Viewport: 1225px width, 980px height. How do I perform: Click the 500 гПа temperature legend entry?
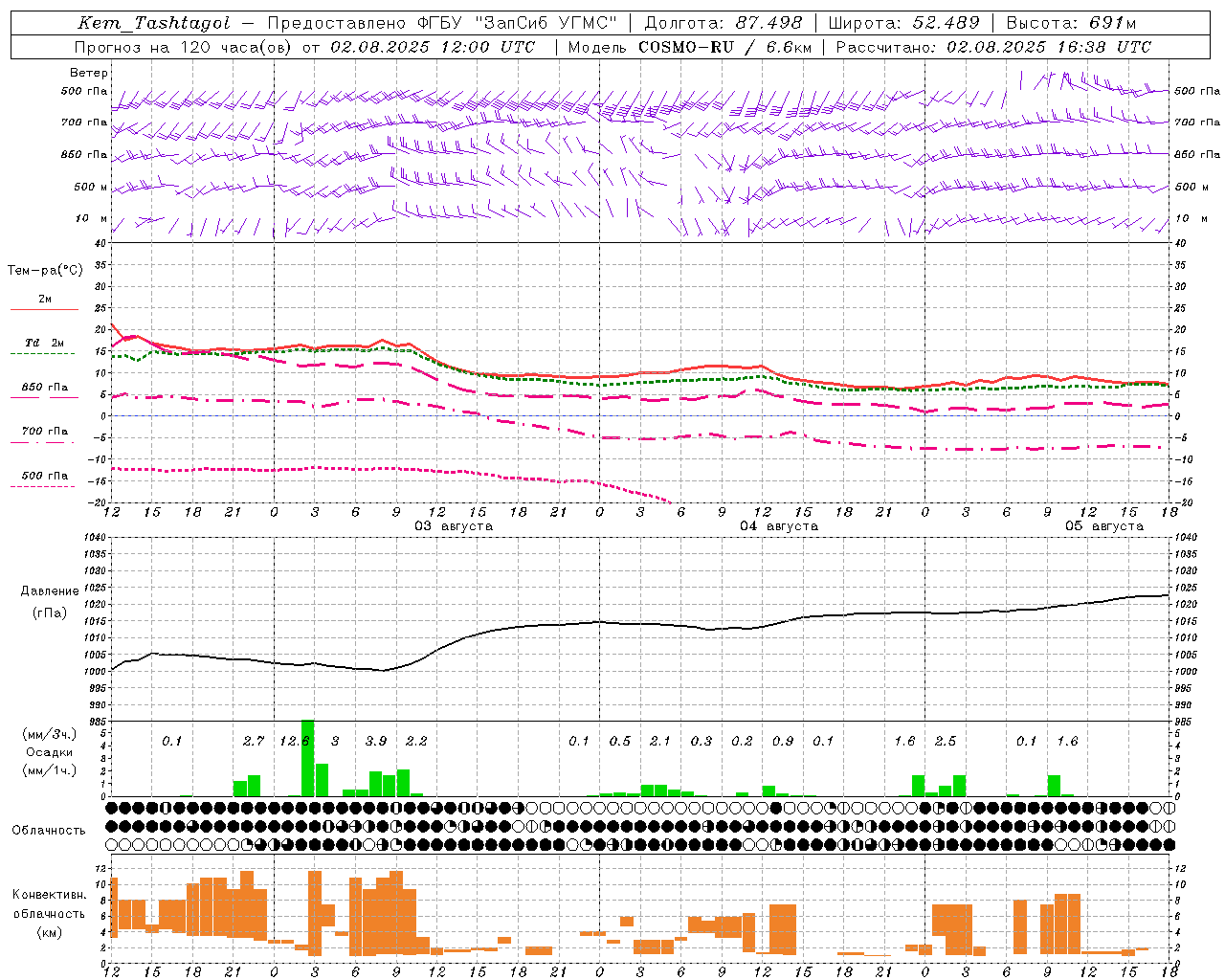45,476
